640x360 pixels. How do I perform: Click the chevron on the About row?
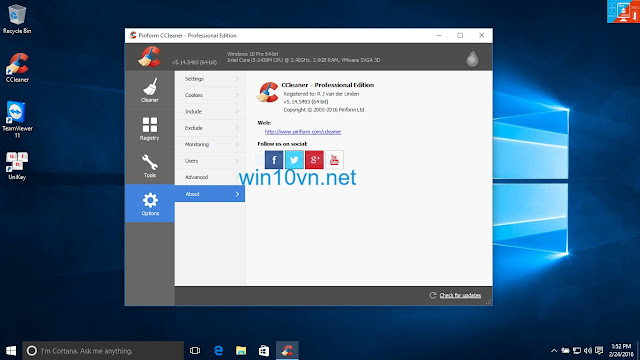237,194
